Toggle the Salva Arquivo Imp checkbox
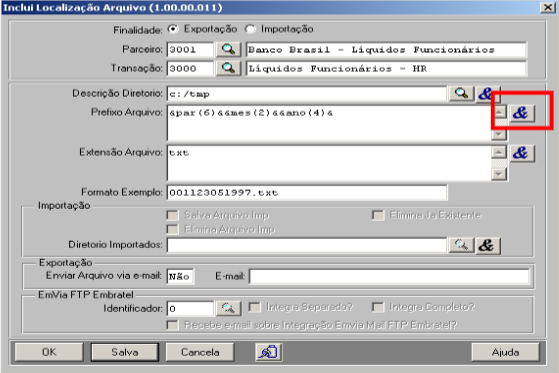 (173, 215)
